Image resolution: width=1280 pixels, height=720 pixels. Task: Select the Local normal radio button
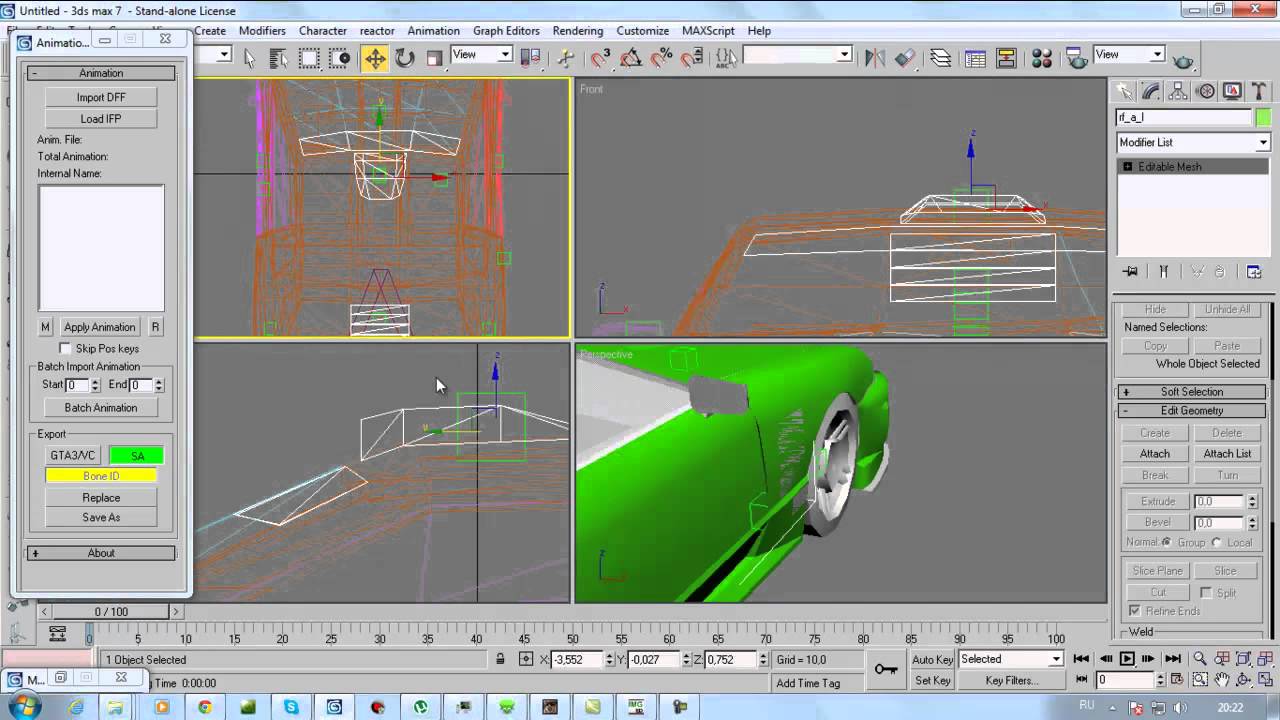pyautogui.click(x=1216, y=542)
